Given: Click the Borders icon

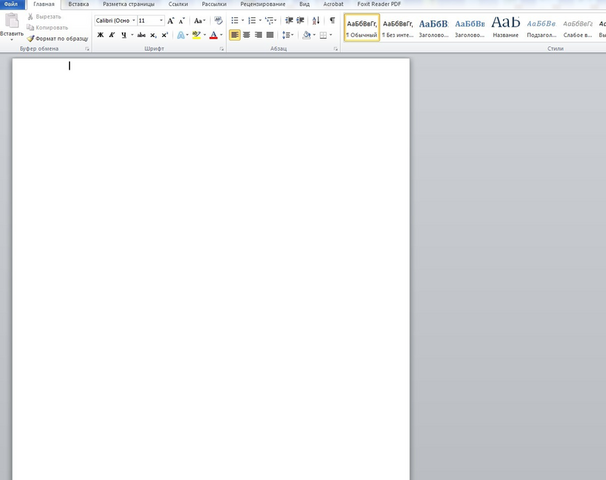Looking at the screenshot, I should pyautogui.click(x=323, y=35).
